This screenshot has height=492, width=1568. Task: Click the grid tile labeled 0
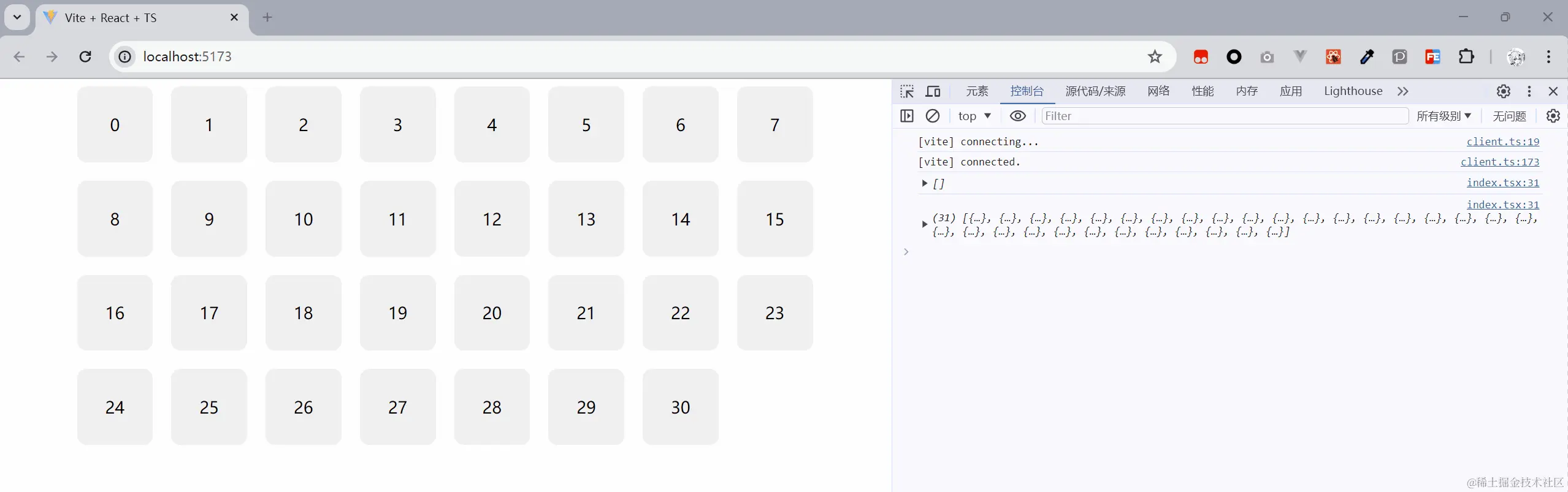click(115, 124)
